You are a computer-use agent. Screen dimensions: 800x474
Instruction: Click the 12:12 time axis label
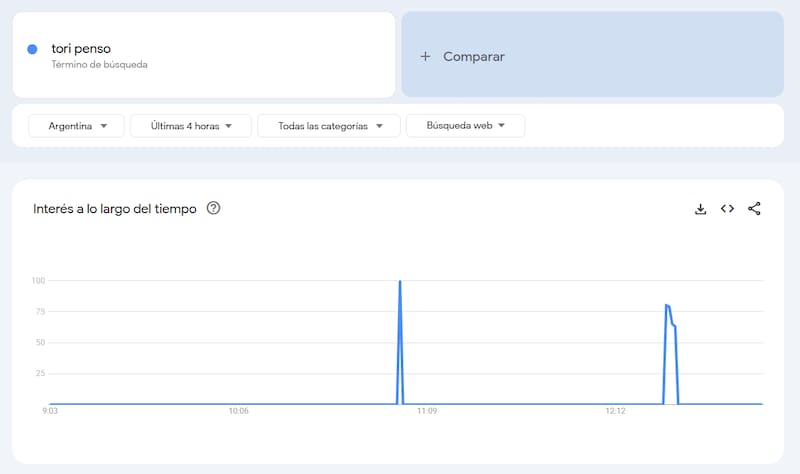point(615,411)
